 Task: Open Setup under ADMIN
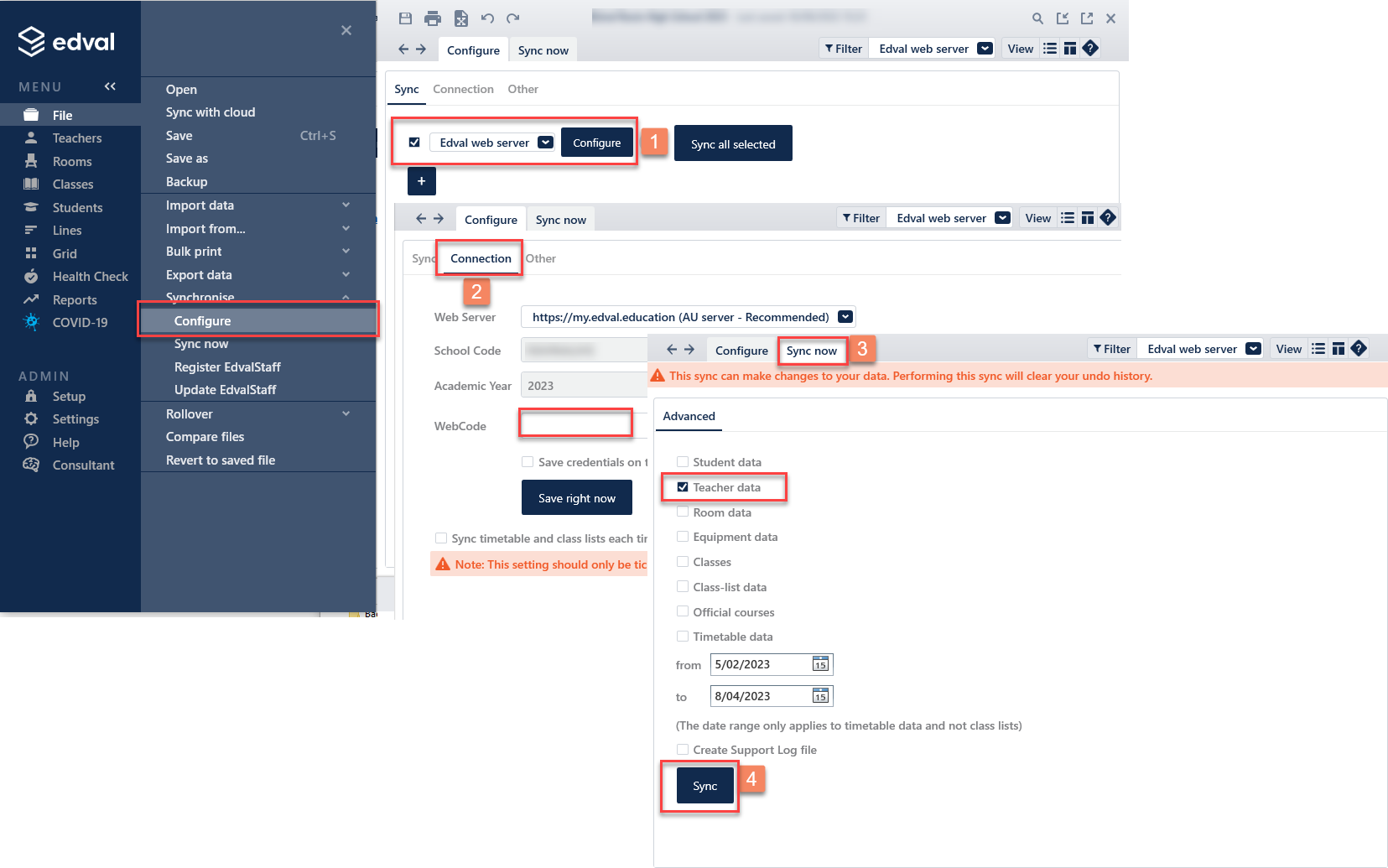tap(70, 396)
